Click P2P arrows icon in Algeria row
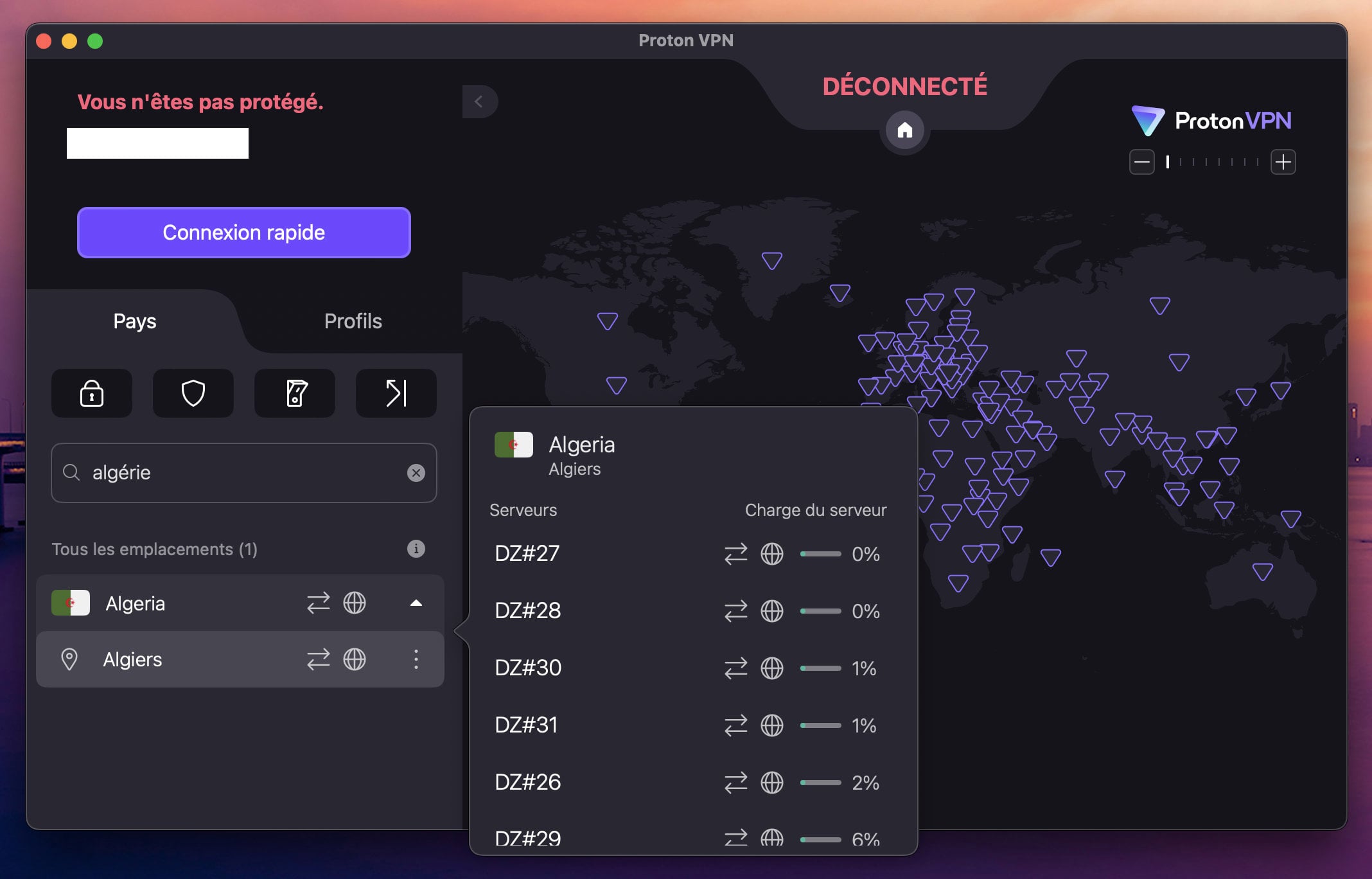This screenshot has width=1372, height=879. [x=318, y=603]
